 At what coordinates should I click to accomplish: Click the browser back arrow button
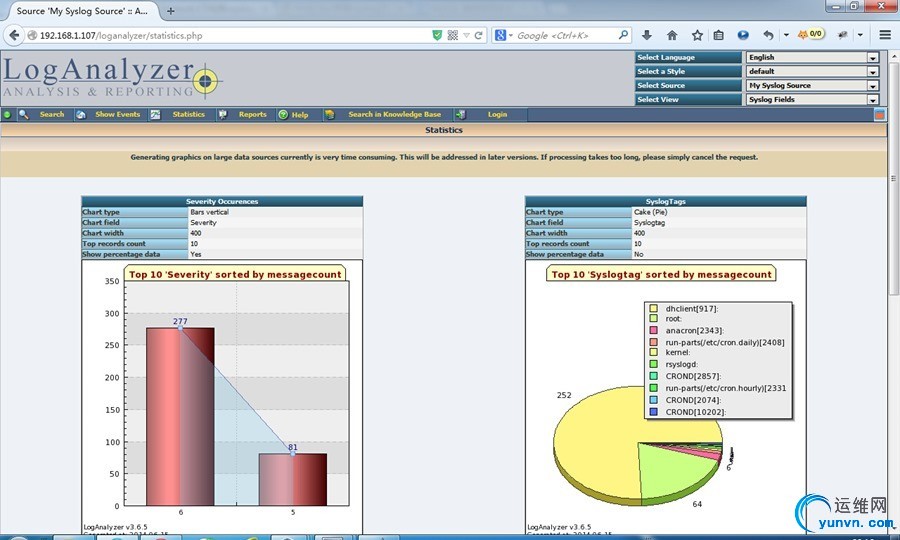click(x=14, y=35)
